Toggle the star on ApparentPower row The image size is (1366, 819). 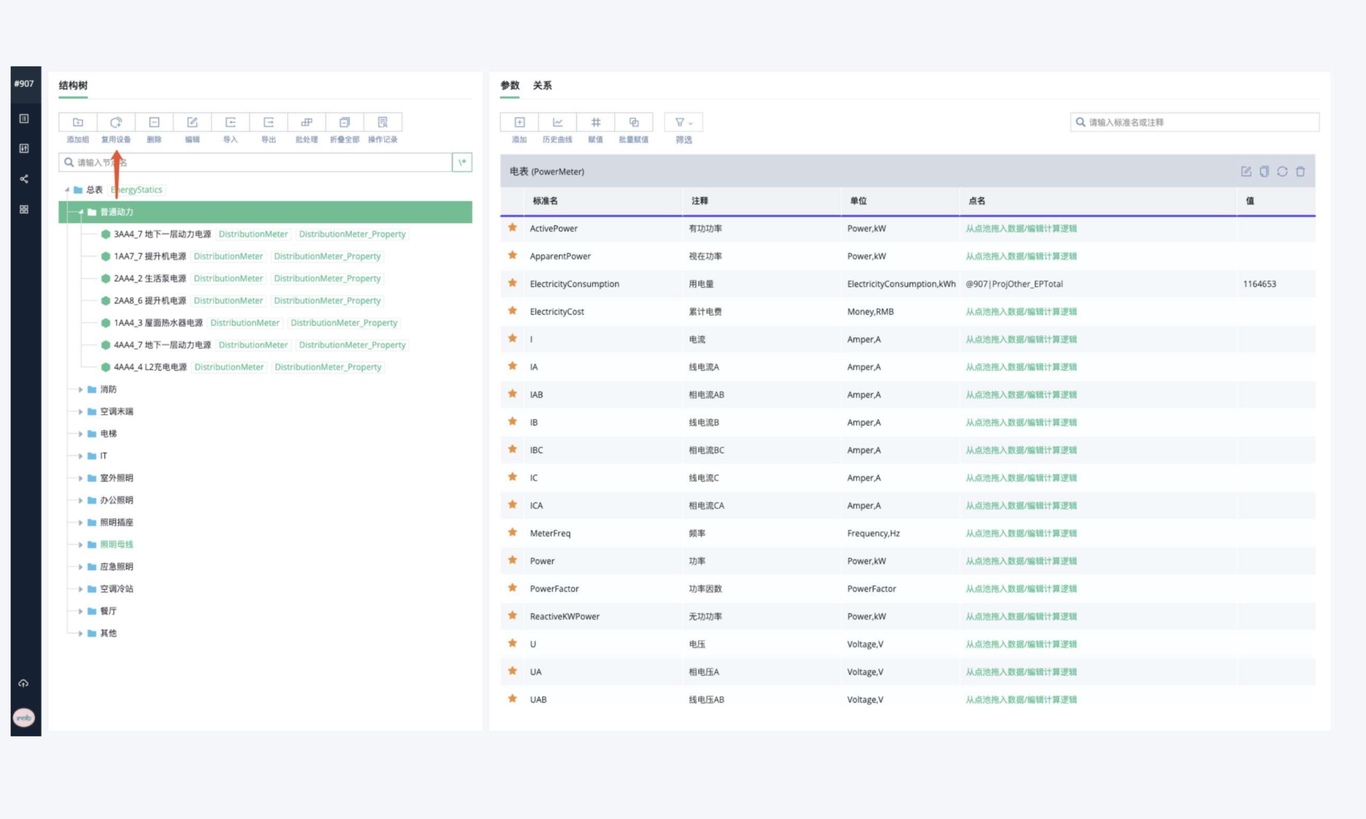(x=513, y=256)
